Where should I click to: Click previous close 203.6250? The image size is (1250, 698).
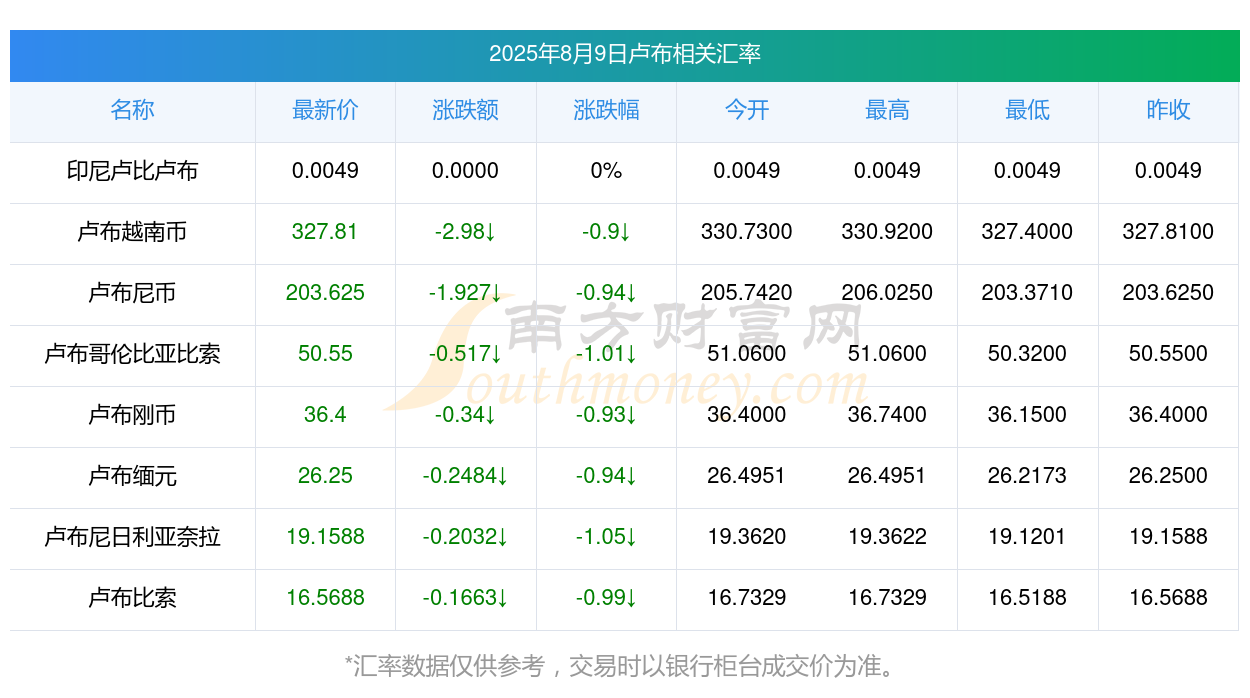tap(1168, 293)
